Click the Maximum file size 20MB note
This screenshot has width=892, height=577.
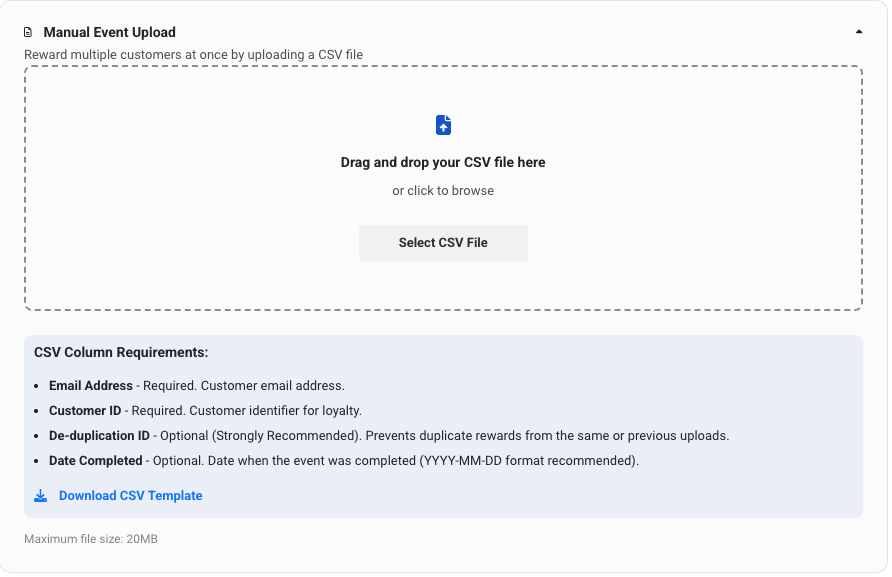tap(91, 540)
